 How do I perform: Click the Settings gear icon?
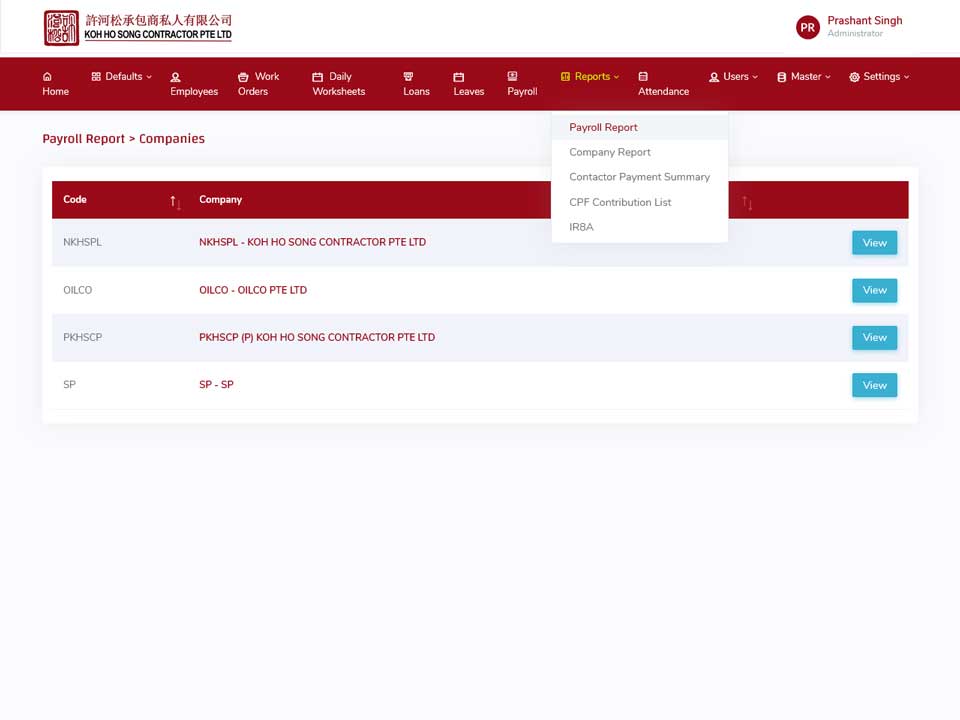pyautogui.click(x=854, y=77)
